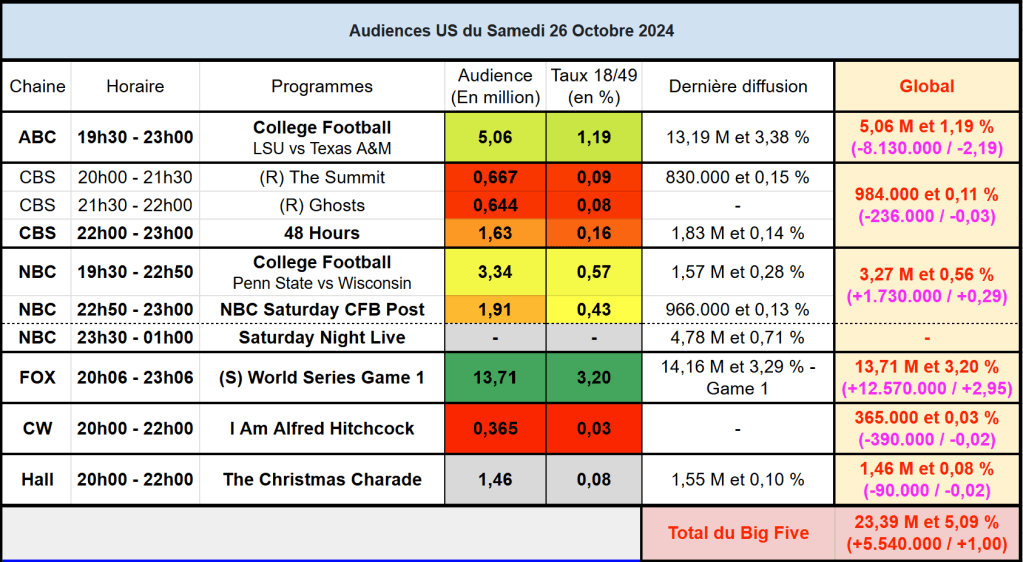The height and width of the screenshot is (562, 1023).
Task: Click the '23,39 M et 5,09 %' total cell
Action: point(927,533)
